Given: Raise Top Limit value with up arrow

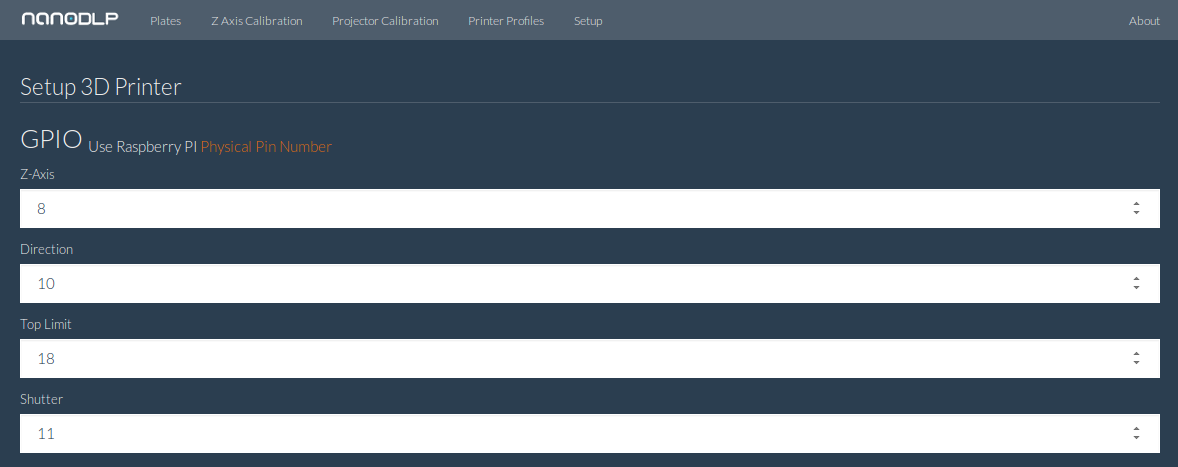Looking at the screenshot, I should [x=1137, y=354].
